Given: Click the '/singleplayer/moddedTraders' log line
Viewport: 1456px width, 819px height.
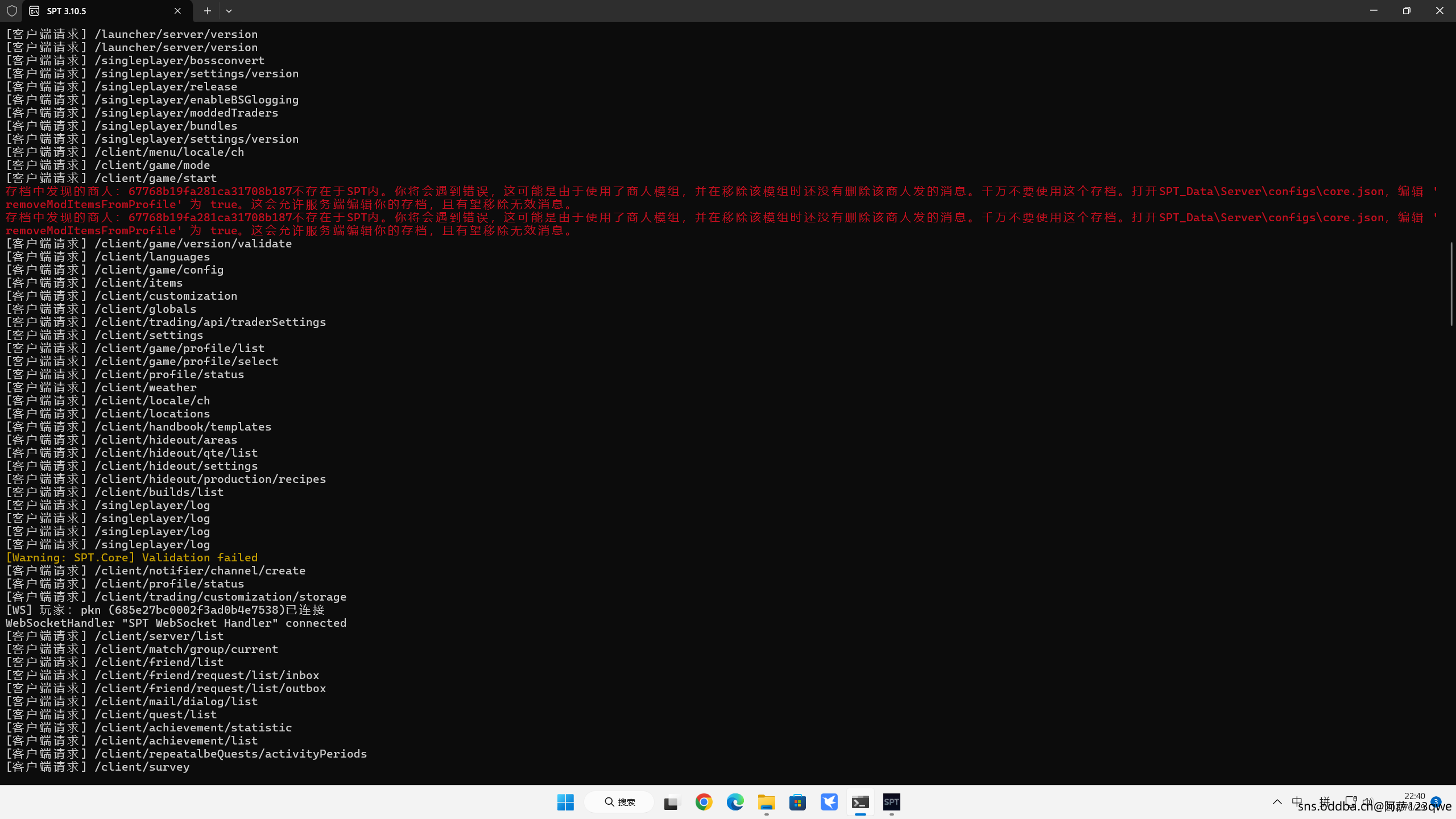Looking at the screenshot, I should (142, 113).
